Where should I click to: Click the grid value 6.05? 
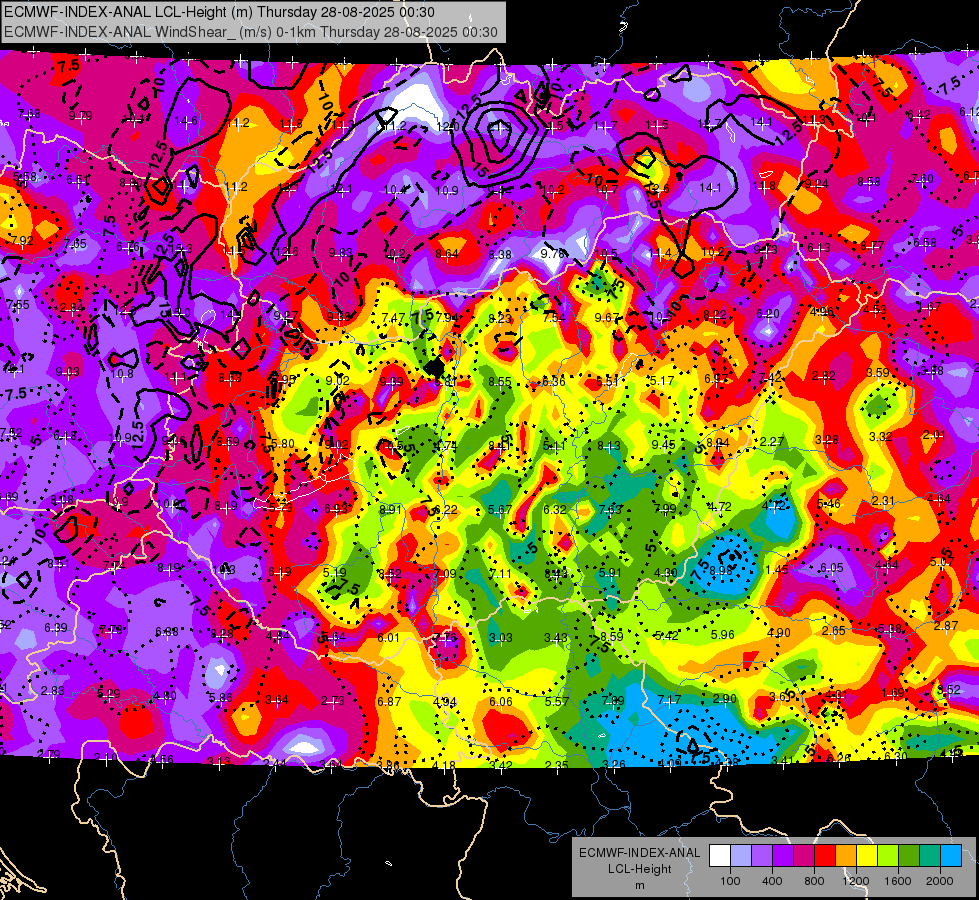832,568
